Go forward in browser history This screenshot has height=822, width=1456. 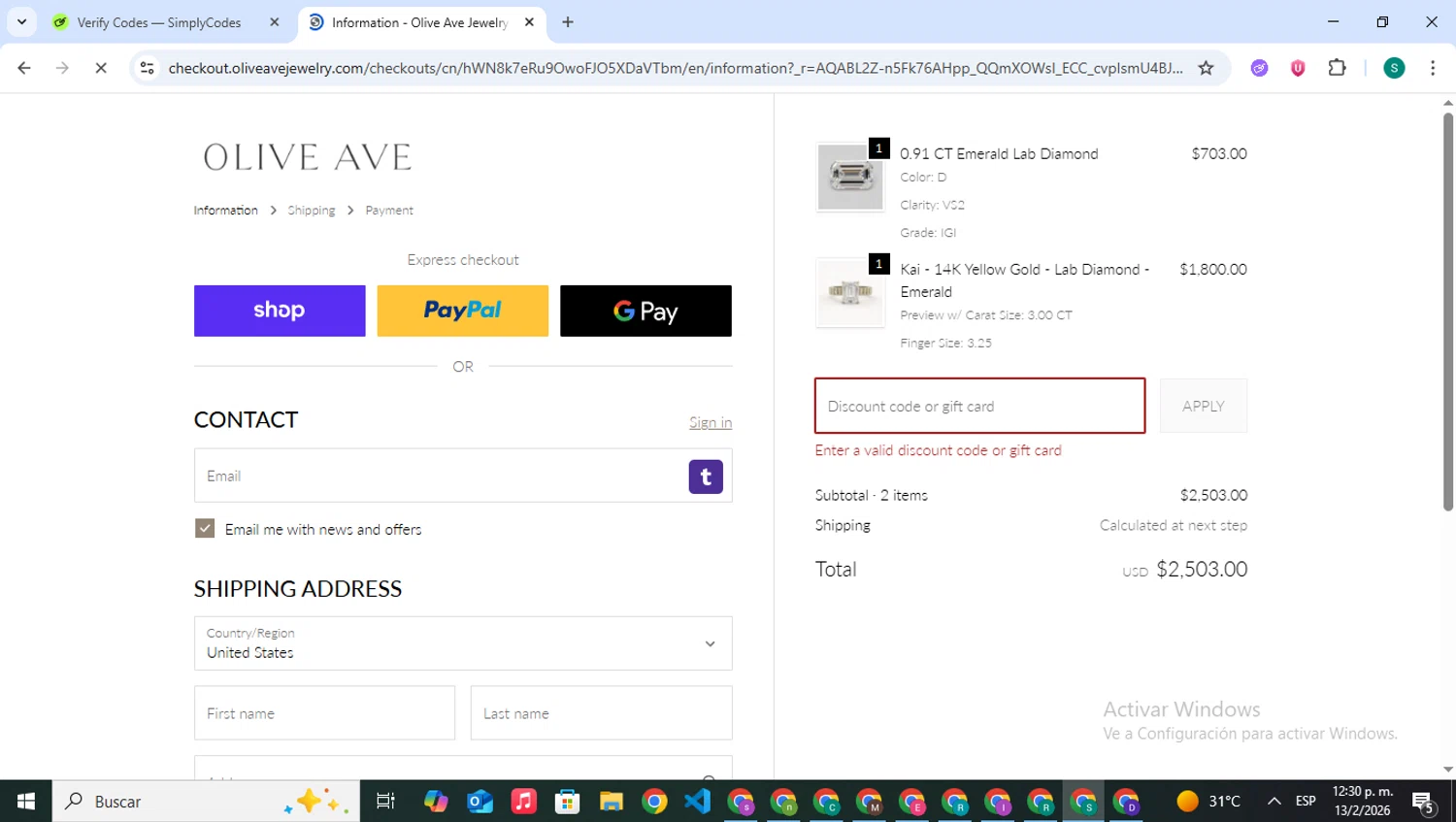pyautogui.click(x=62, y=68)
